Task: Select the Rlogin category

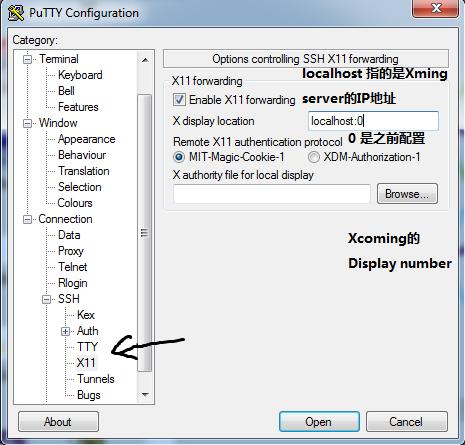Action: coord(72,283)
